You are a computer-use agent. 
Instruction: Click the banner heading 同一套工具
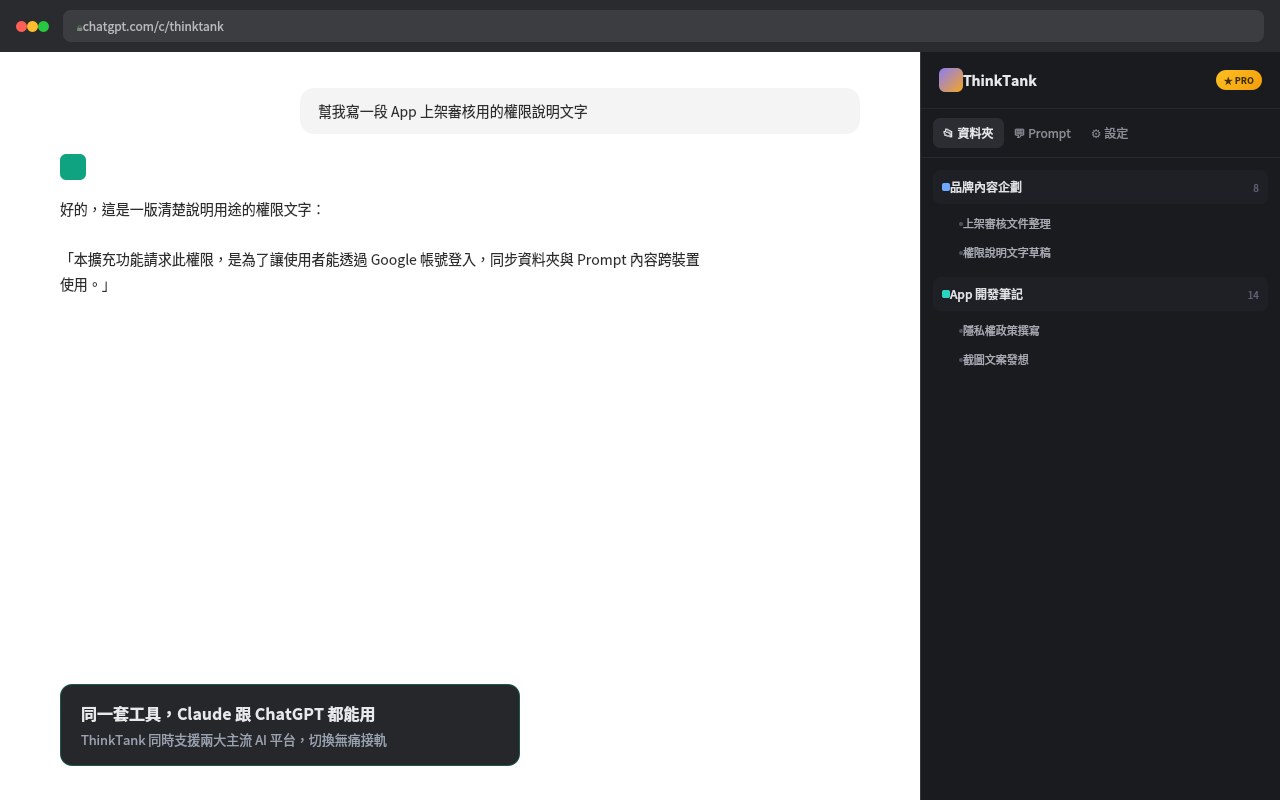pos(228,714)
